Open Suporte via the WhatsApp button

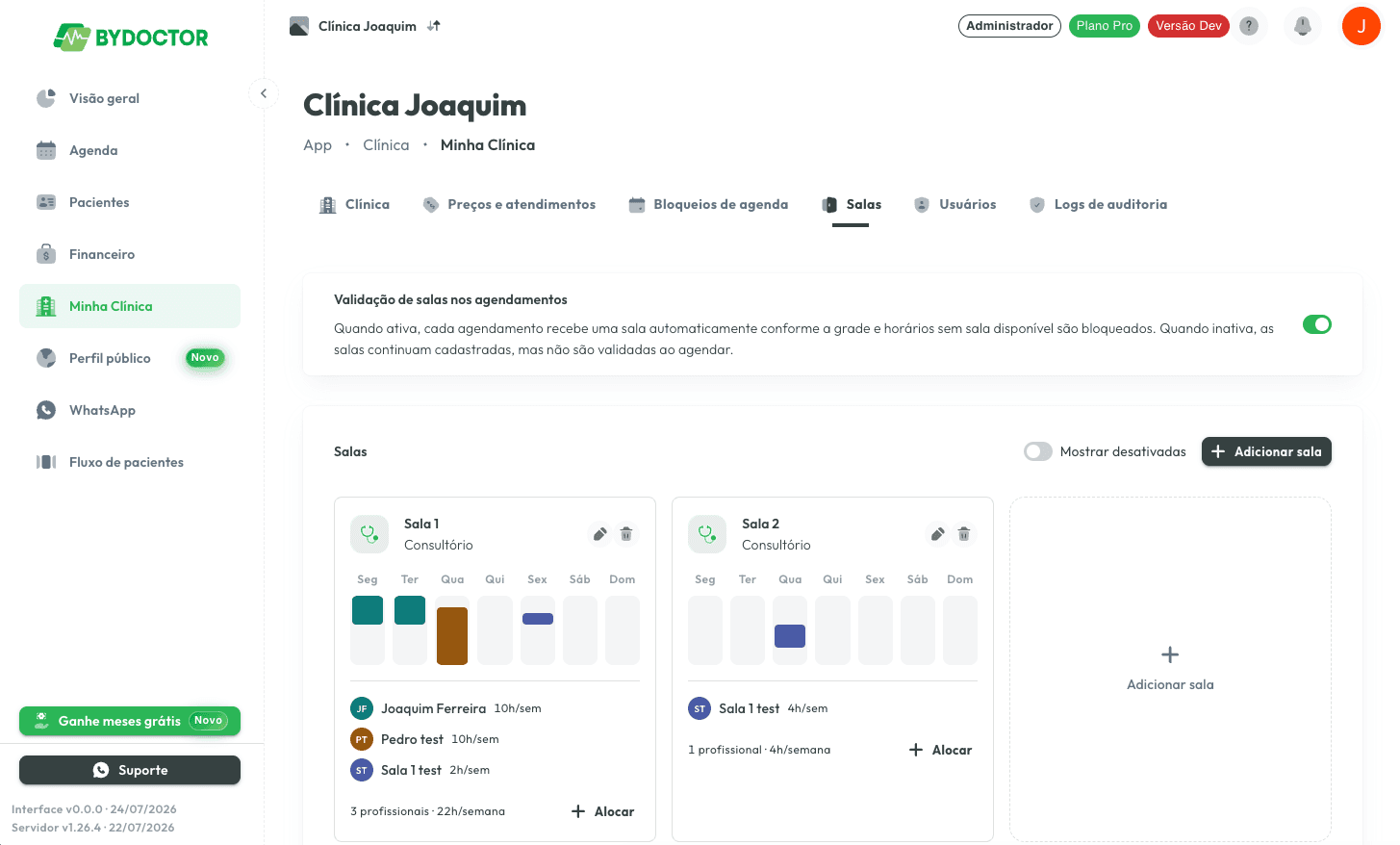pyautogui.click(x=130, y=770)
